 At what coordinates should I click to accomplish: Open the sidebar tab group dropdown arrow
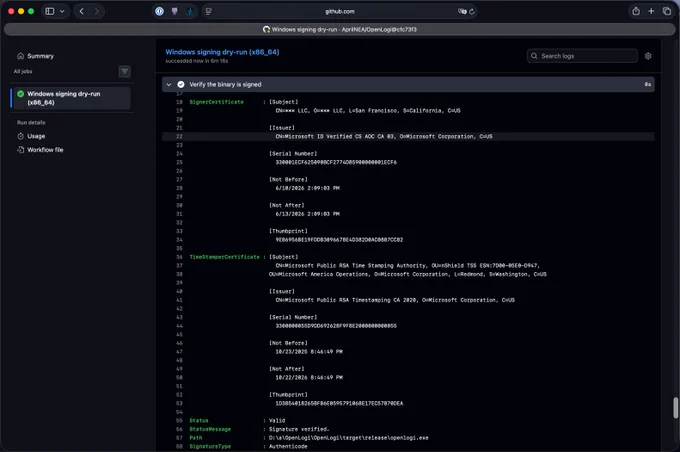[x=62, y=11]
